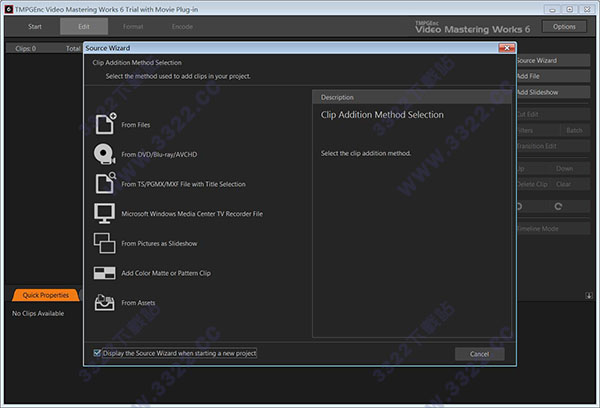The image size is (600, 408).
Task: Click the app icon in title bar
Action: [9, 9]
